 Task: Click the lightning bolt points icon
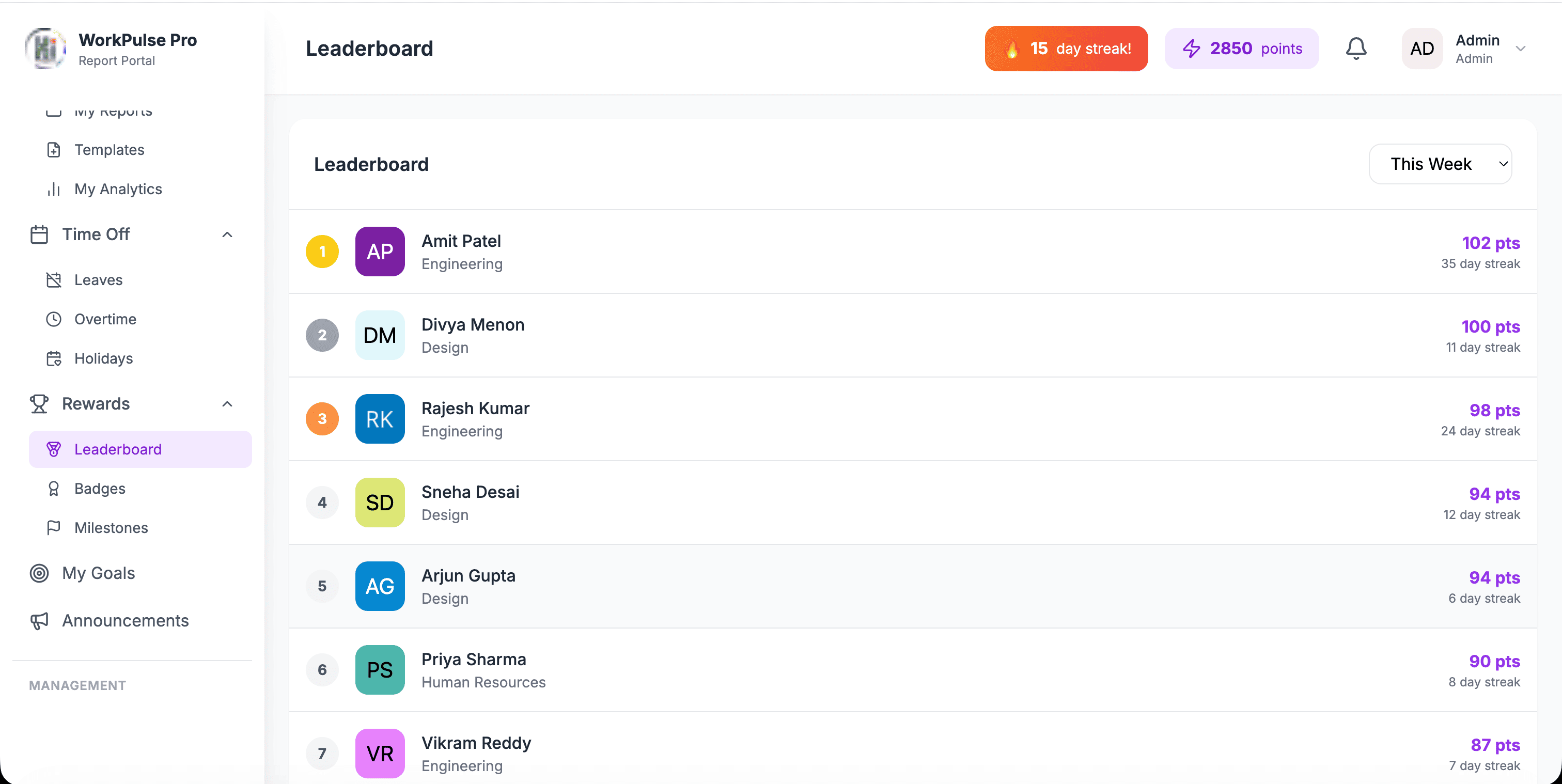click(1192, 49)
